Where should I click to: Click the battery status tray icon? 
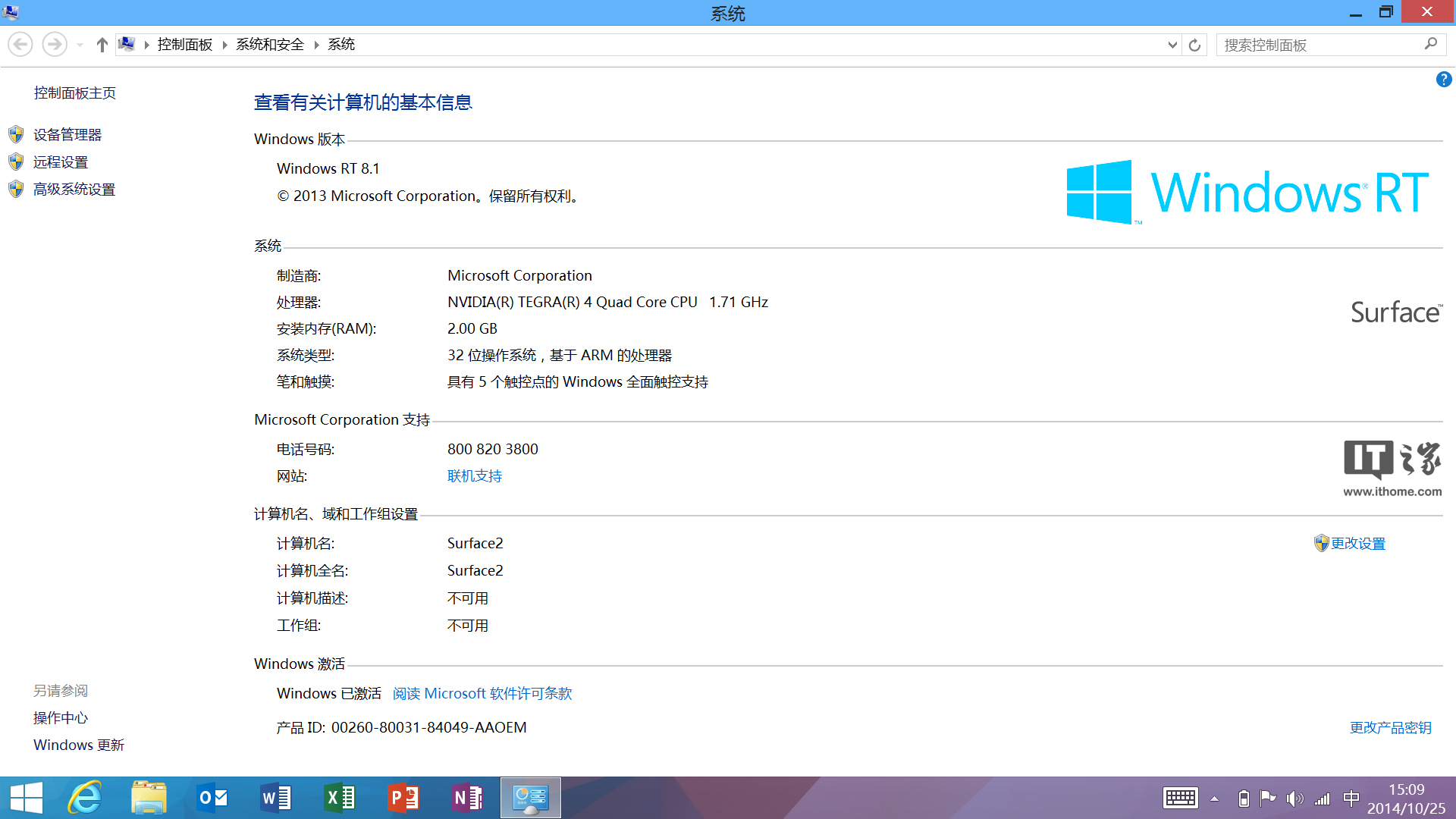coord(1244,799)
